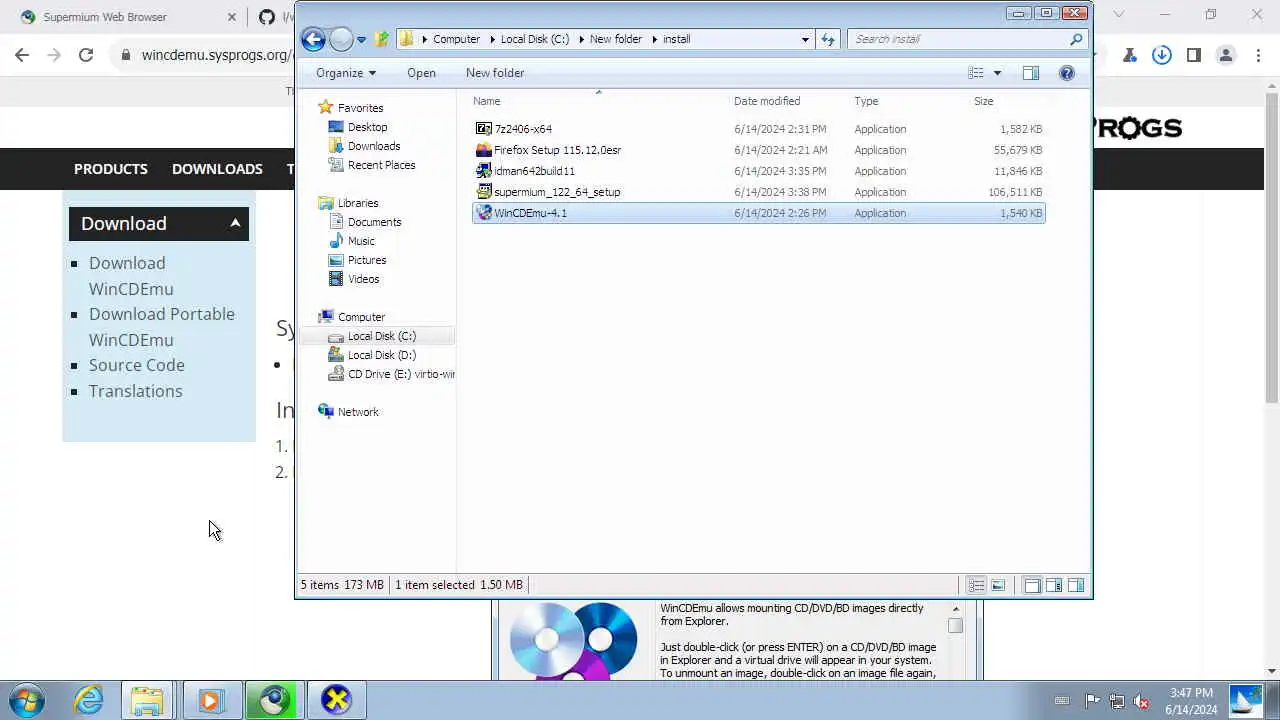The height and width of the screenshot is (720, 1280).
Task: Click the browser Back arrow
Action: coord(22,55)
